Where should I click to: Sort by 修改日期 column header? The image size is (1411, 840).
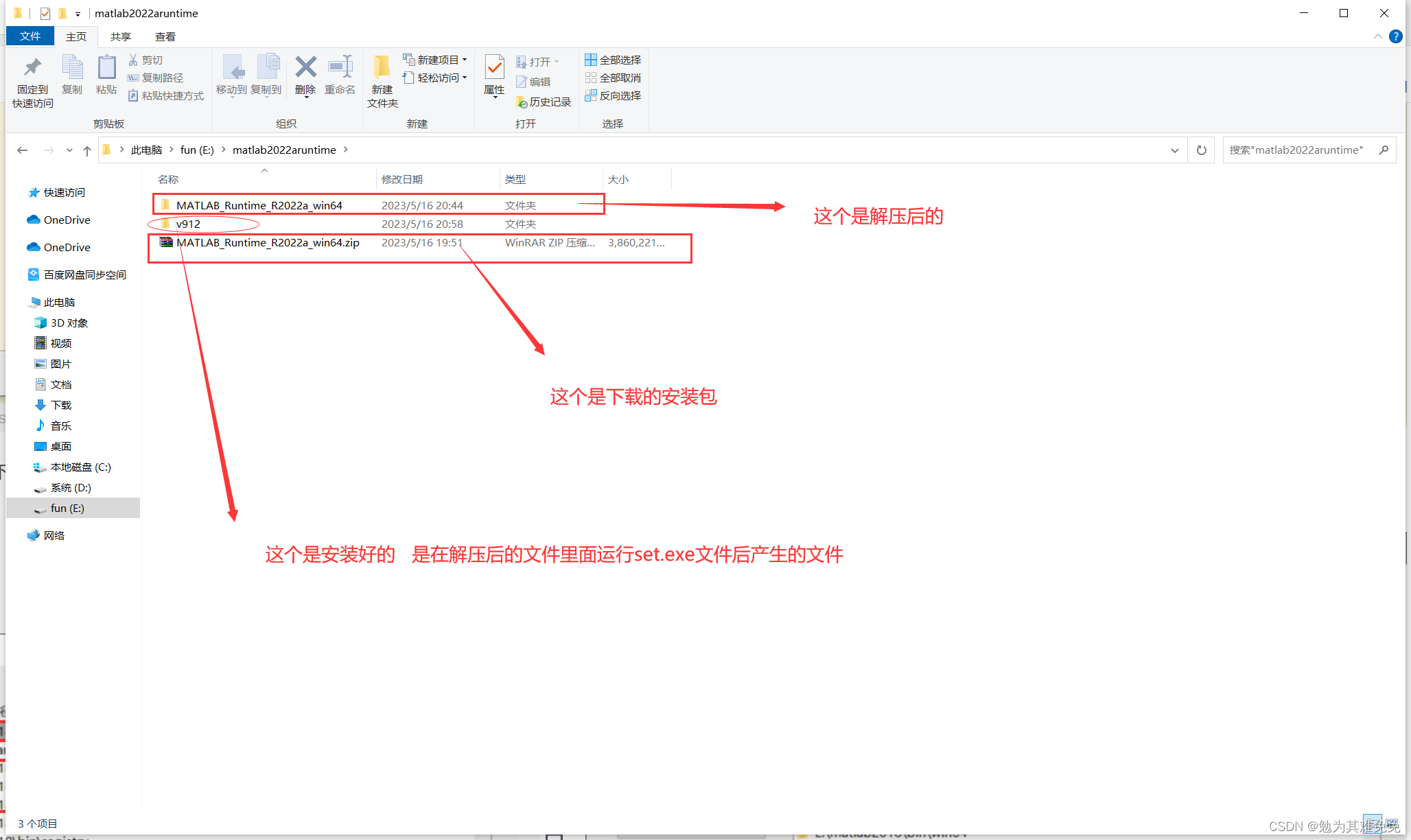pyautogui.click(x=402, y=180)
